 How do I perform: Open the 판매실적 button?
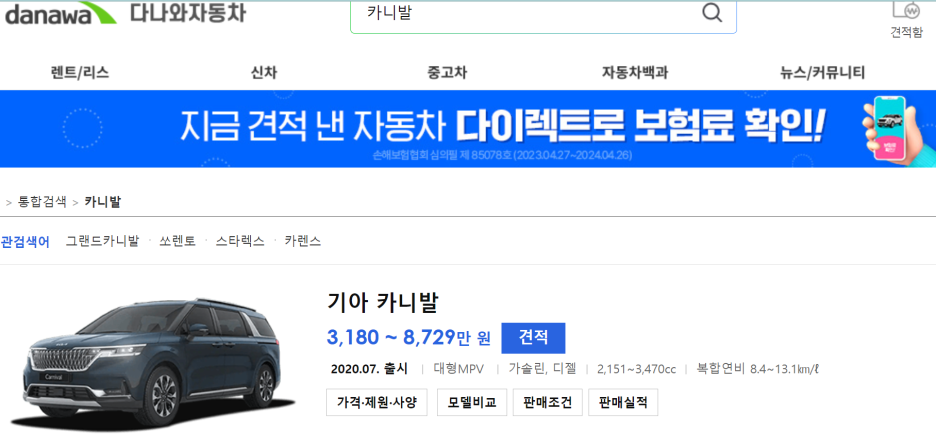[x=623, y=402]
